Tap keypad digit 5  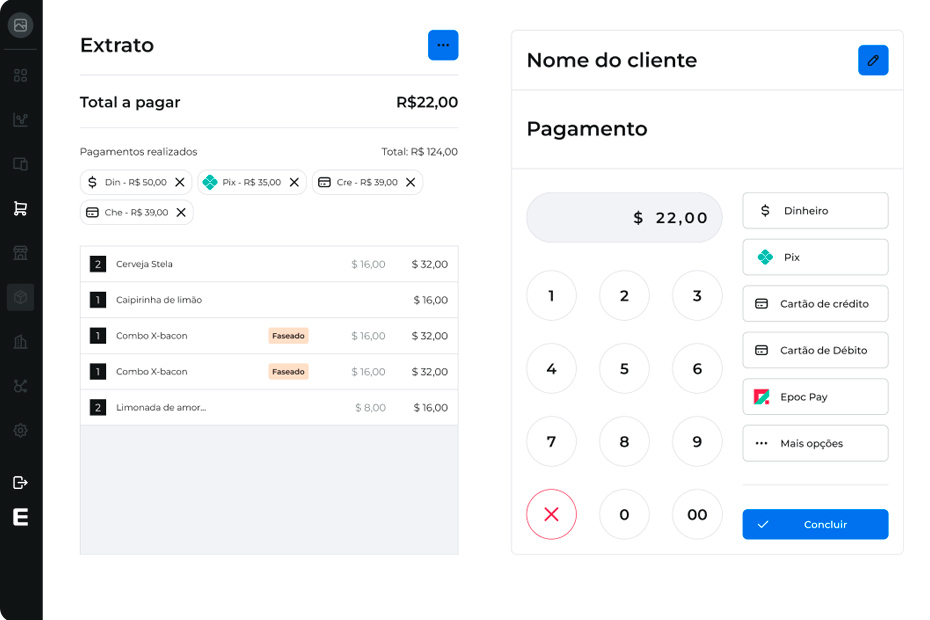[x=625, y=368]
